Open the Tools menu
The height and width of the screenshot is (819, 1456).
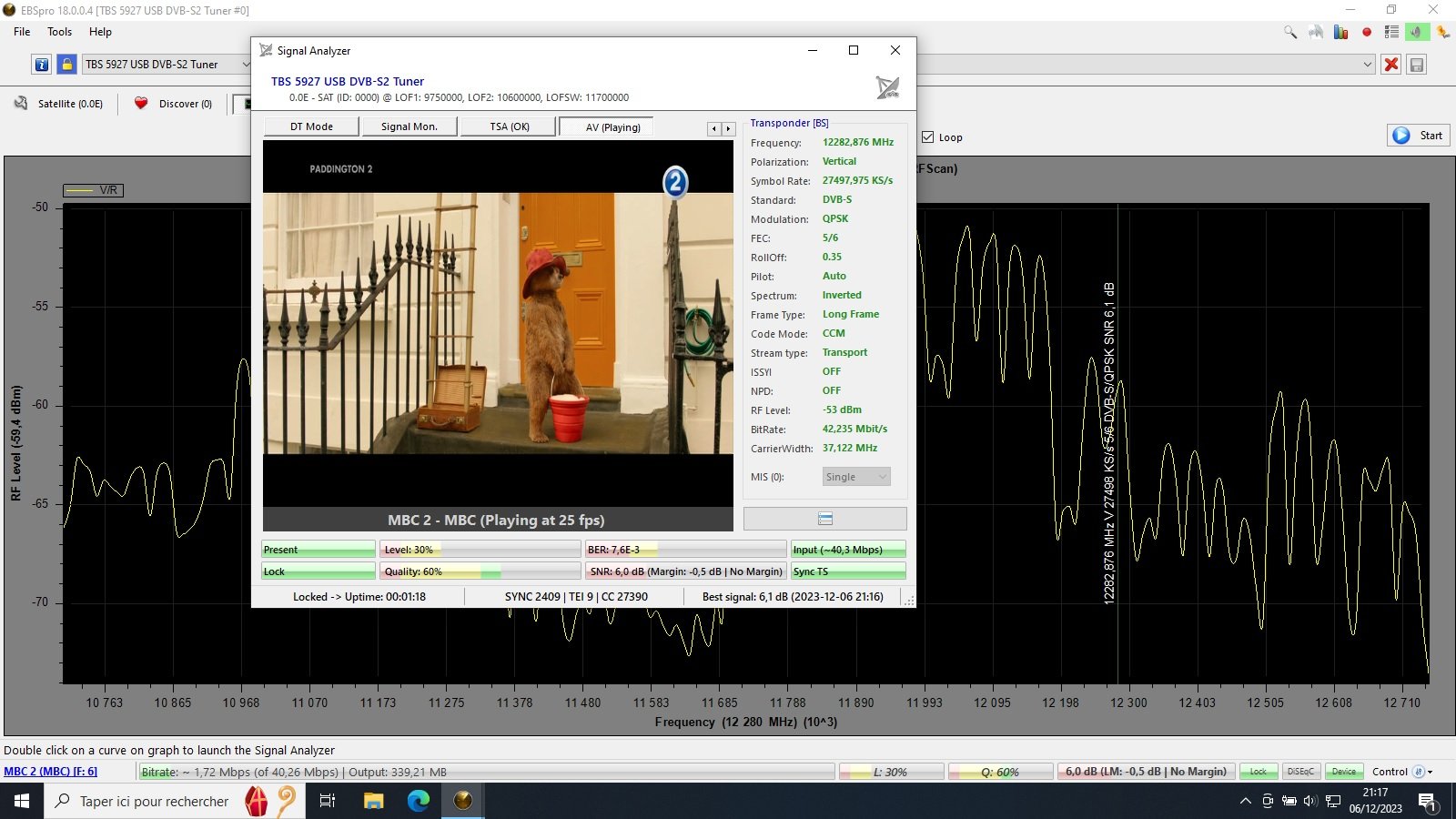pyautogui.click(x=59, y=32)
